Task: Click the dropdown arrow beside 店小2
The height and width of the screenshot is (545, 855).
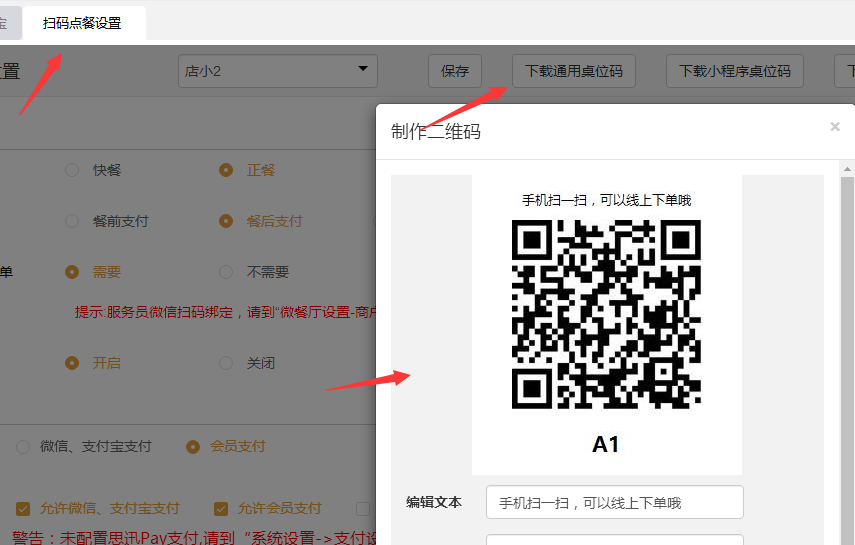Action: click(363, 69)
